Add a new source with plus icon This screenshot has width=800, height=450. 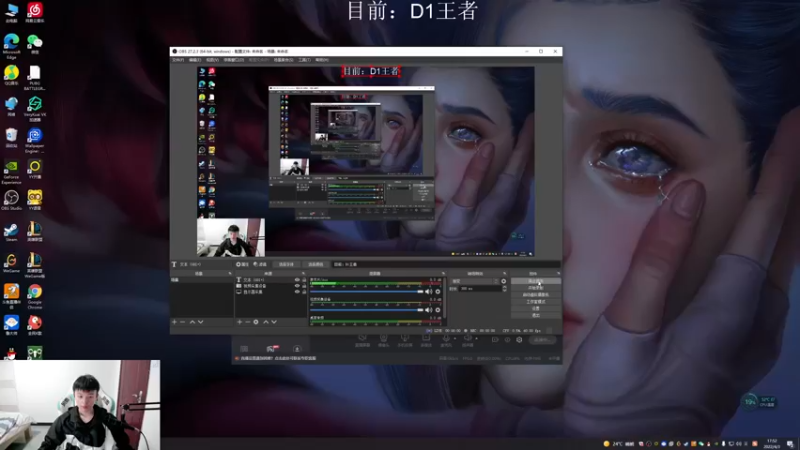(x=239, y=322)
